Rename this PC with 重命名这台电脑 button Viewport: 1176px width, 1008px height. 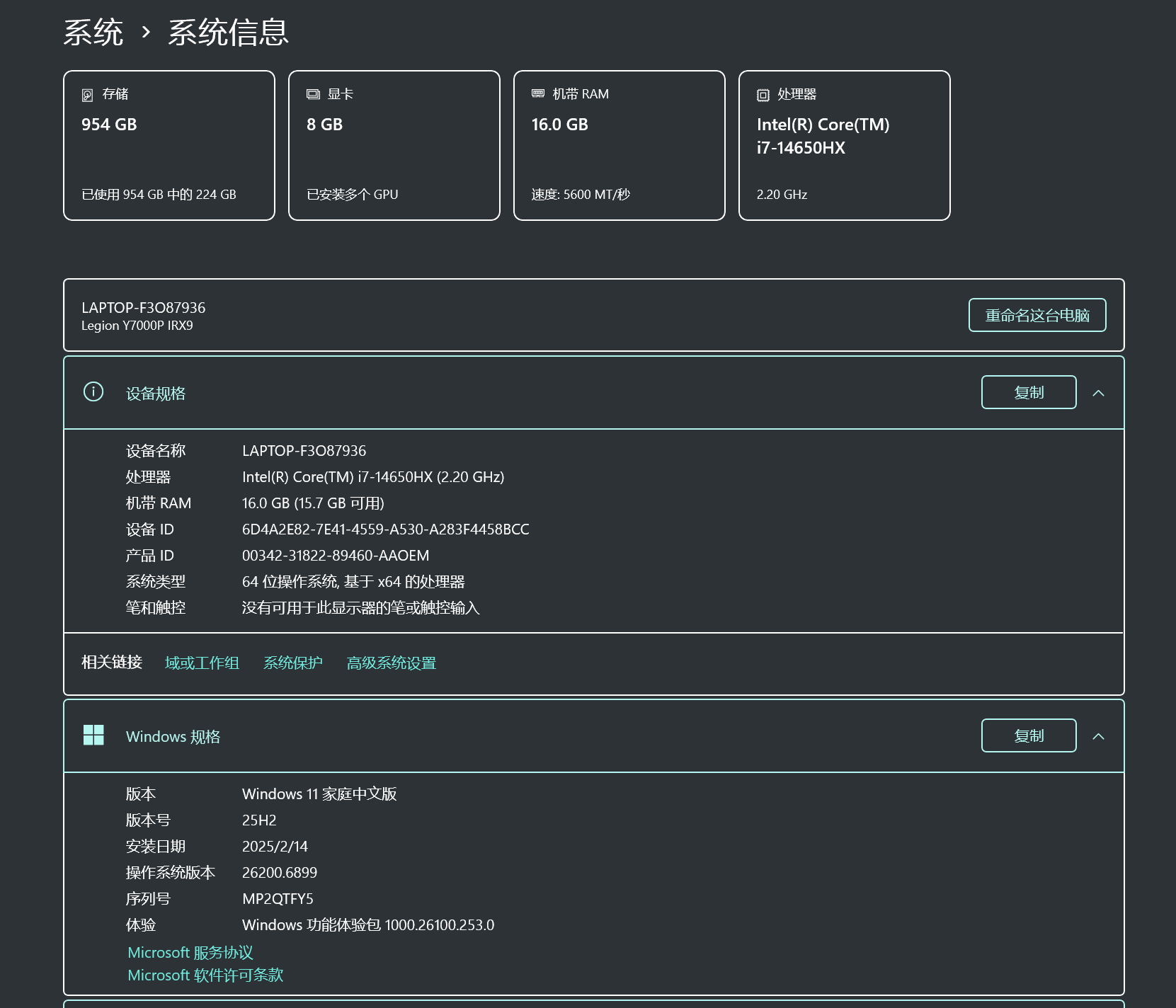(1037, 315)
